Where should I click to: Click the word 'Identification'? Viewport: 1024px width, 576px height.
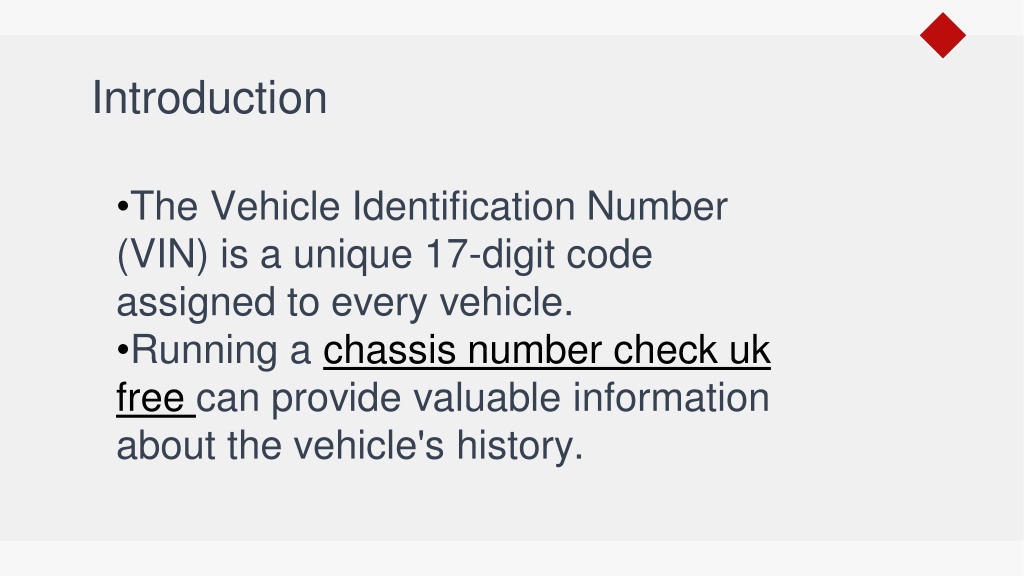click(464, 206)
